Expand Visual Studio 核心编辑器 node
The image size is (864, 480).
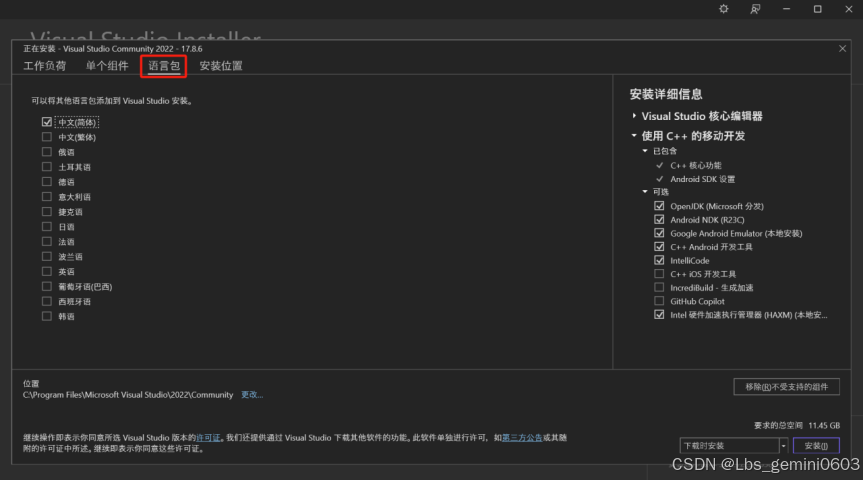point(634,116)
